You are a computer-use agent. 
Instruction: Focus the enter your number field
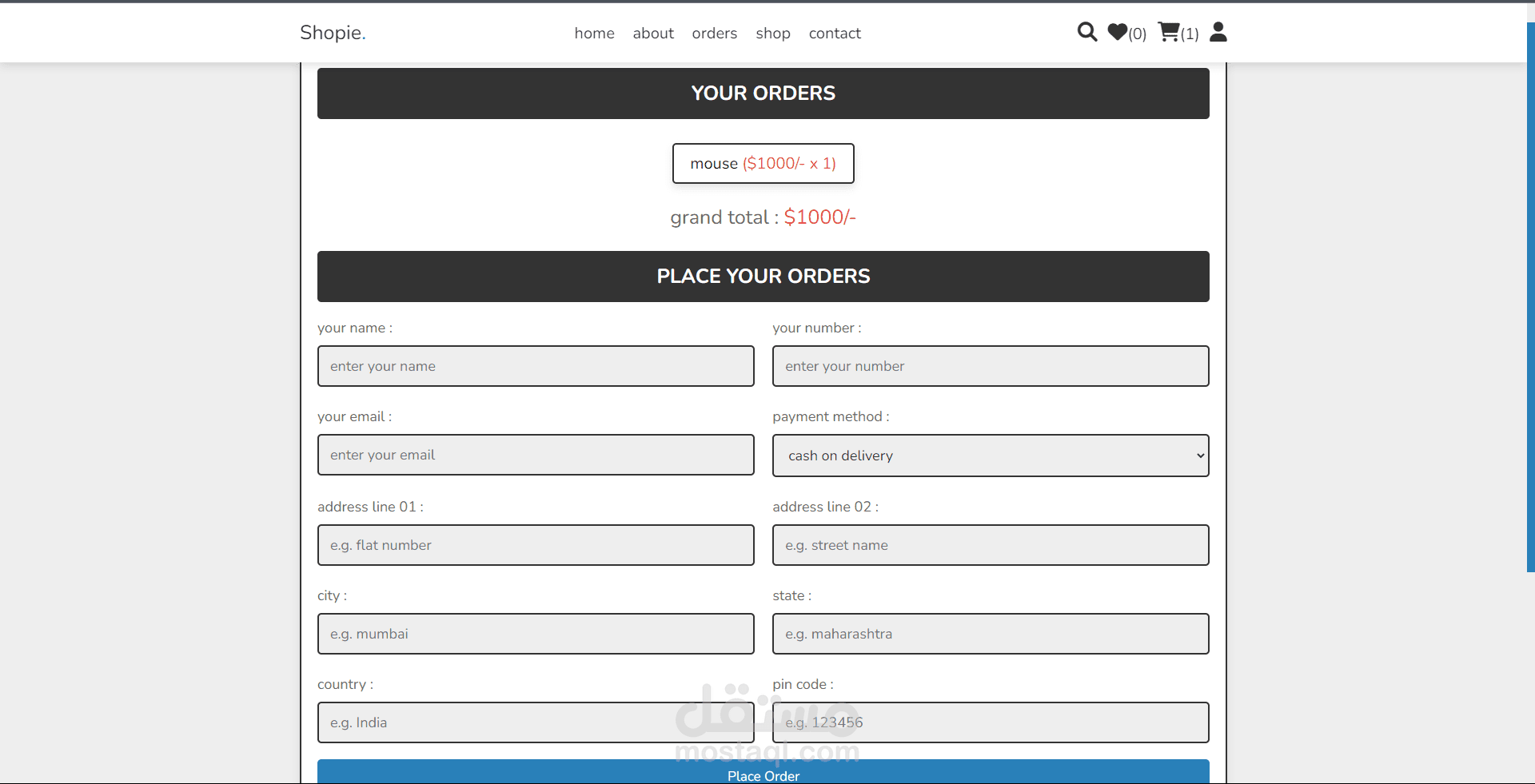[x=991, y=366]
